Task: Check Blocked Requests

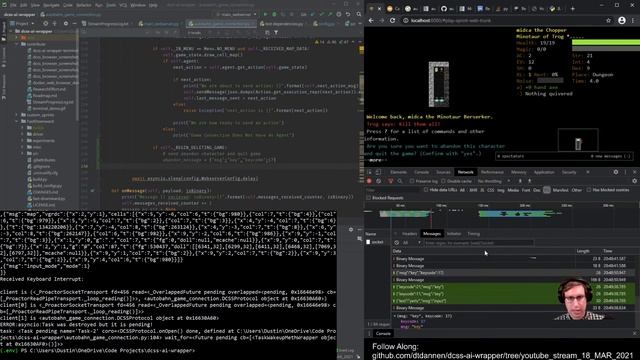Action: (369, 198)
